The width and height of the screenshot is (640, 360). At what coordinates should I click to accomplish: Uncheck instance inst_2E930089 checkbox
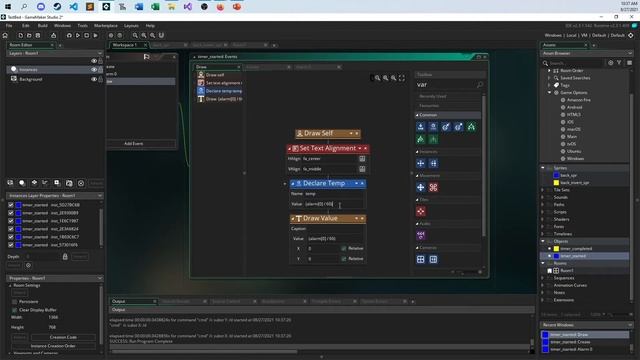point(11,213)
